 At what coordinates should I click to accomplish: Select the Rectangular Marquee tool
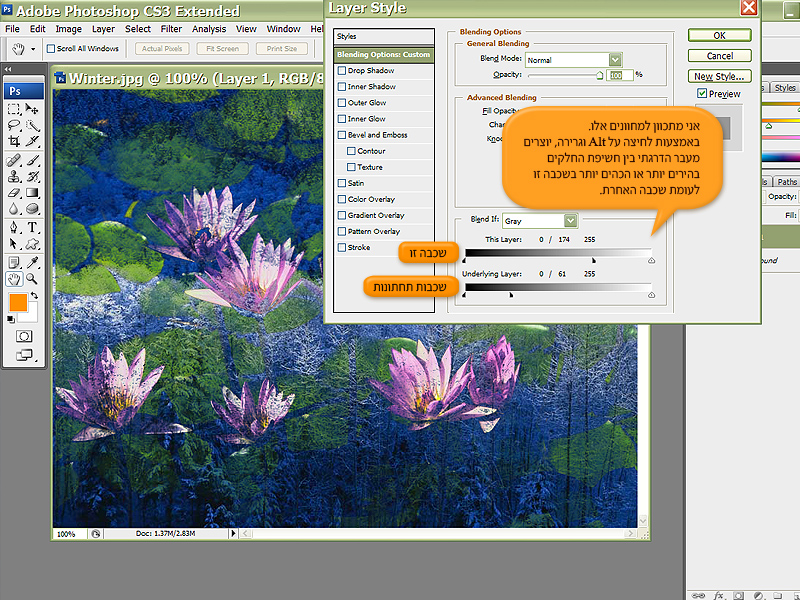coord(14,109)
